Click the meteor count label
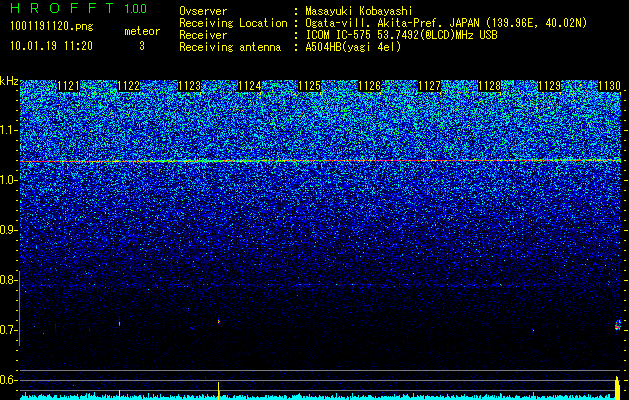 pos(142,31)
